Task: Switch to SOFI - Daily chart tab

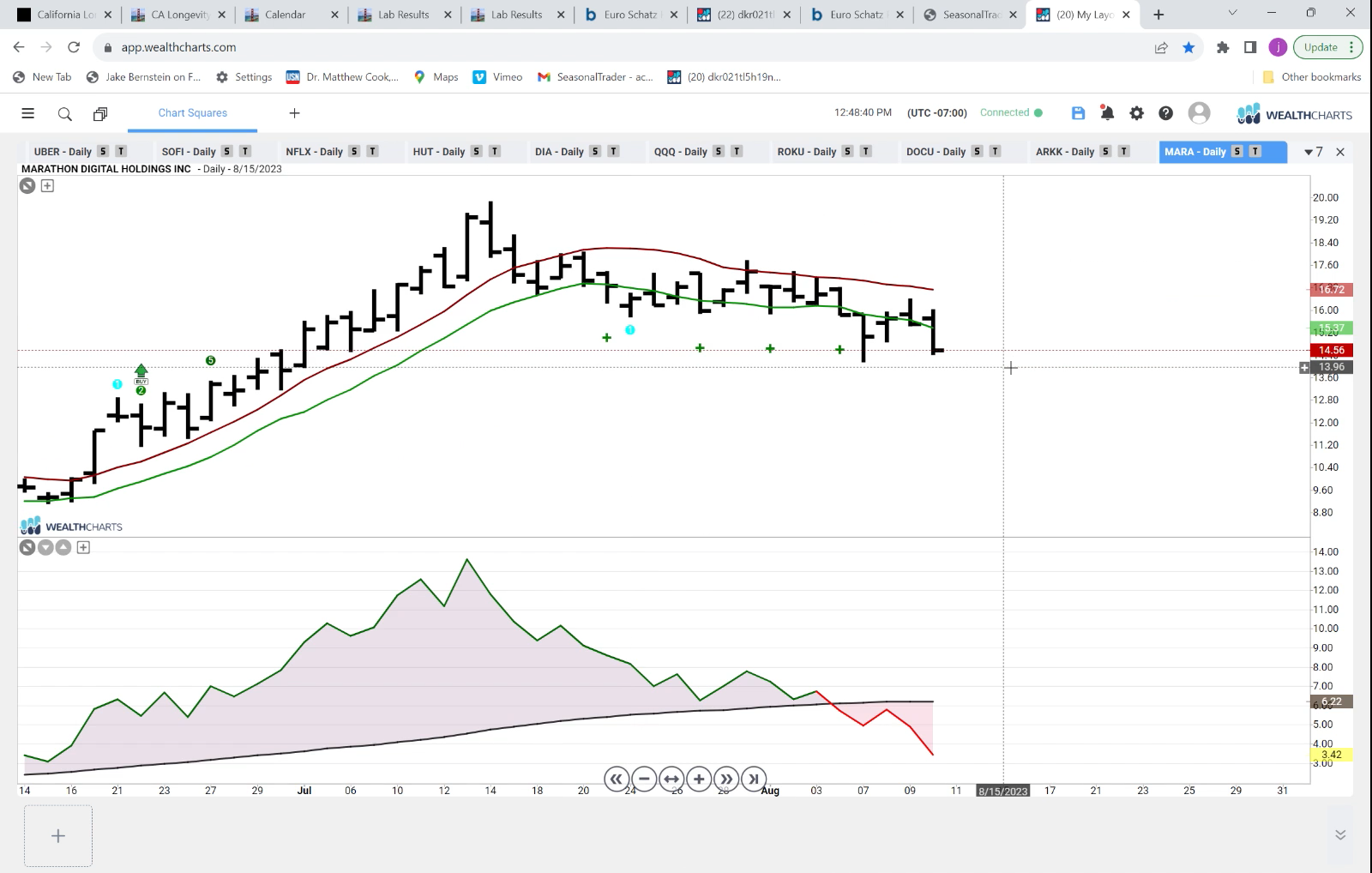Action: (x=189, y=152)
